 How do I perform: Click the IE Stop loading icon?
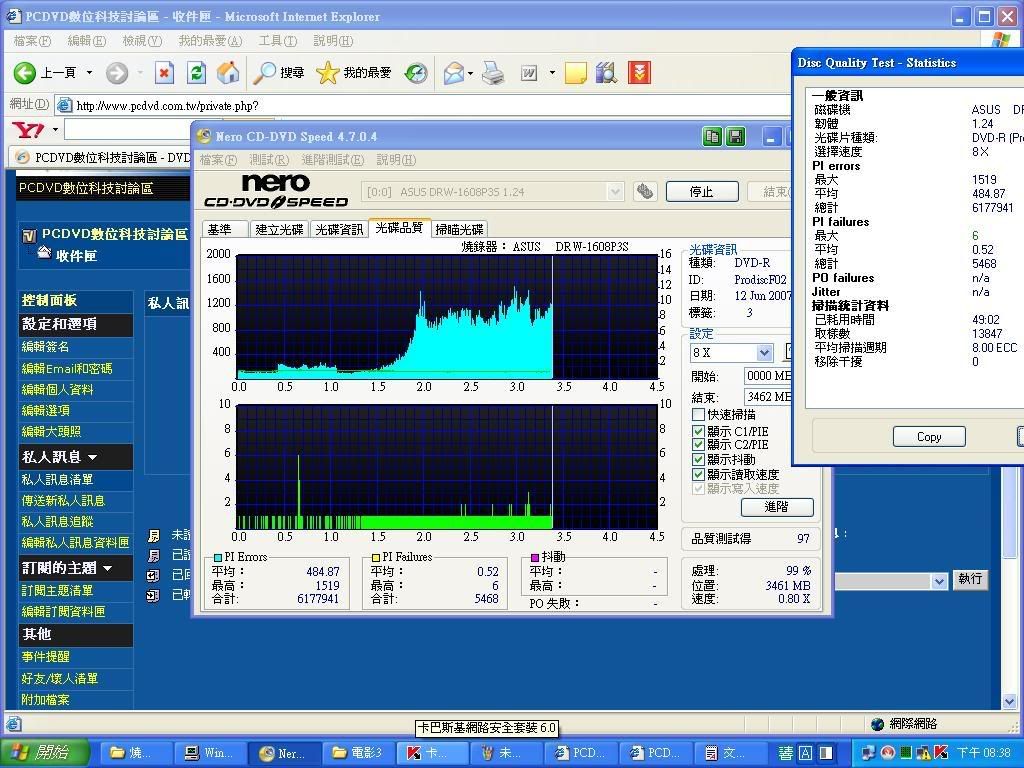click(x=165, y=73)
